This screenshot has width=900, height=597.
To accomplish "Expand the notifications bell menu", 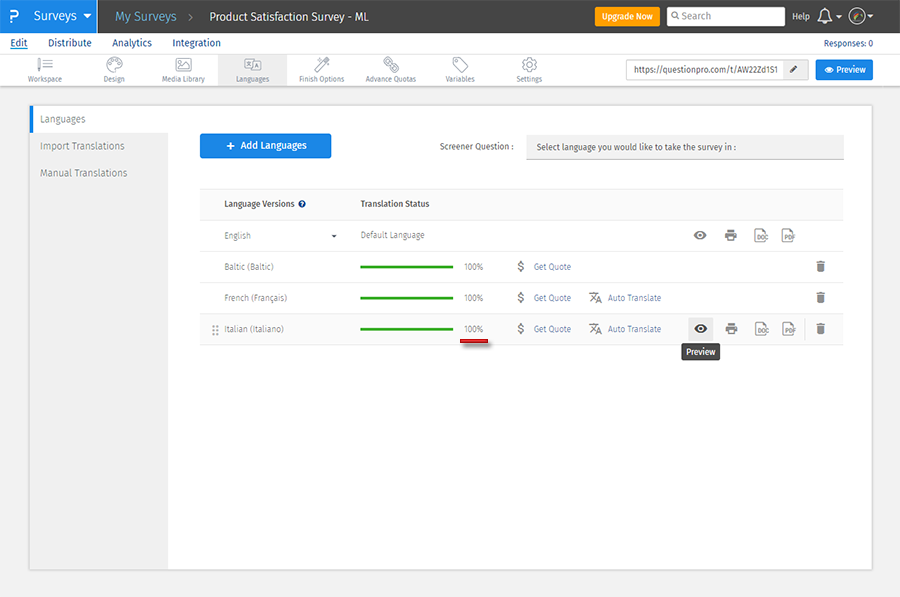I will coord(828,17).
